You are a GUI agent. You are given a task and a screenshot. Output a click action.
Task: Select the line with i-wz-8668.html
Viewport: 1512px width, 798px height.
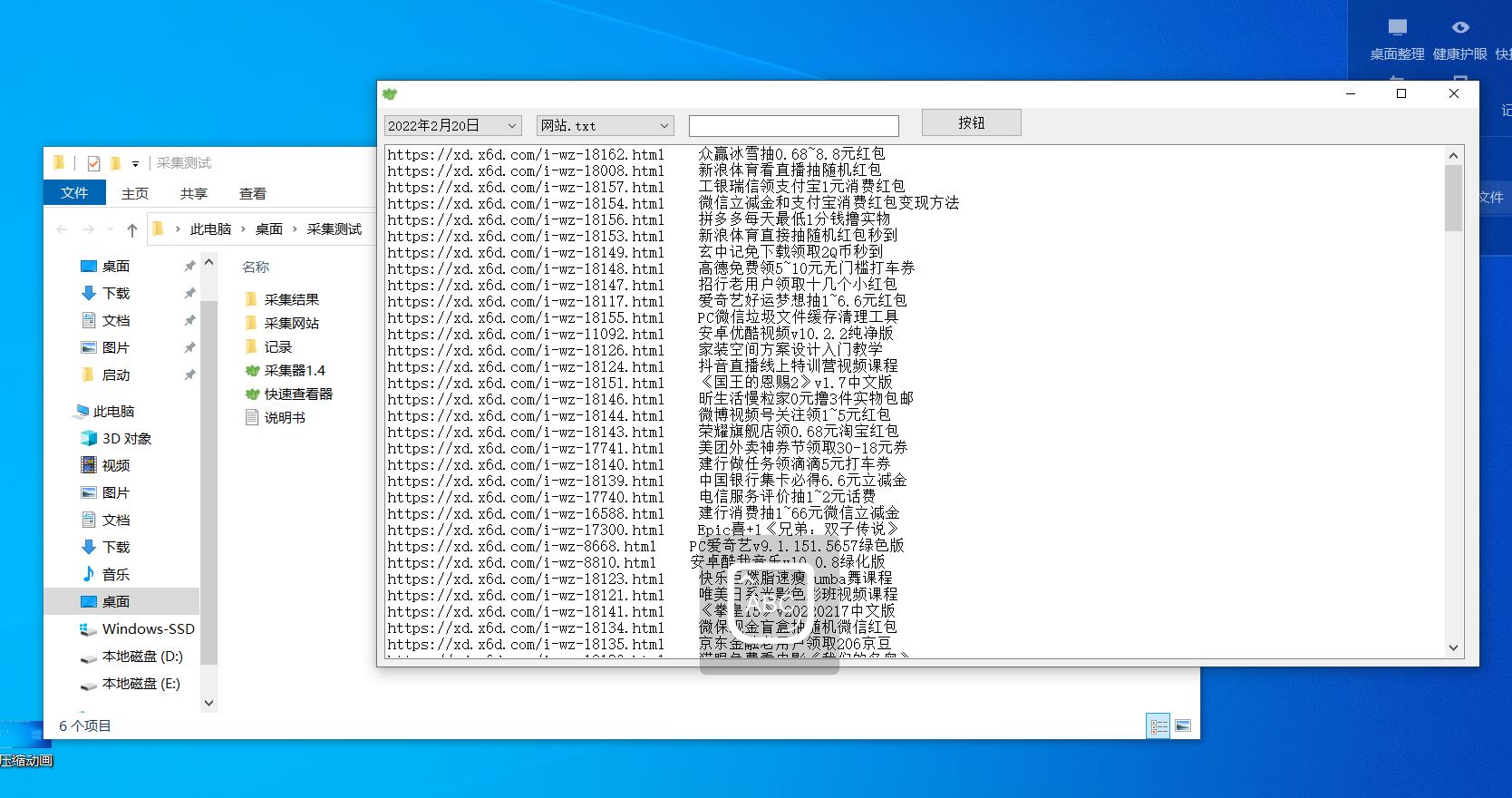click(x=646, y=546)
